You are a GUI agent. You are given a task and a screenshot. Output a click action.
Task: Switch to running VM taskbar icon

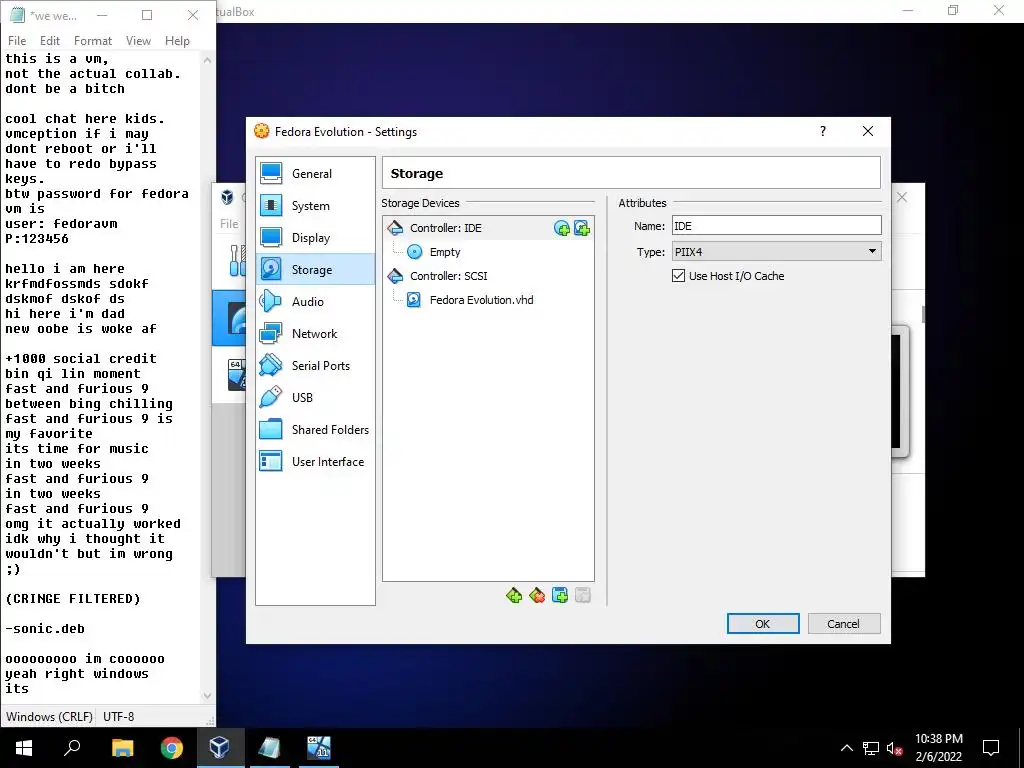pos(319,748)
